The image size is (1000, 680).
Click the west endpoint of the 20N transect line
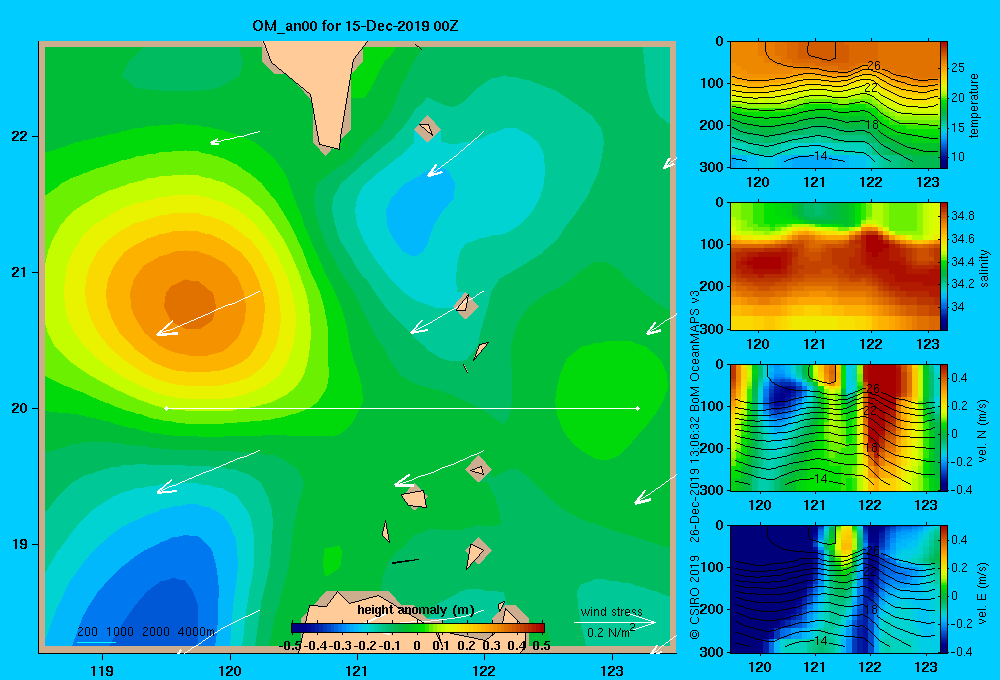(x=166, y=408)
